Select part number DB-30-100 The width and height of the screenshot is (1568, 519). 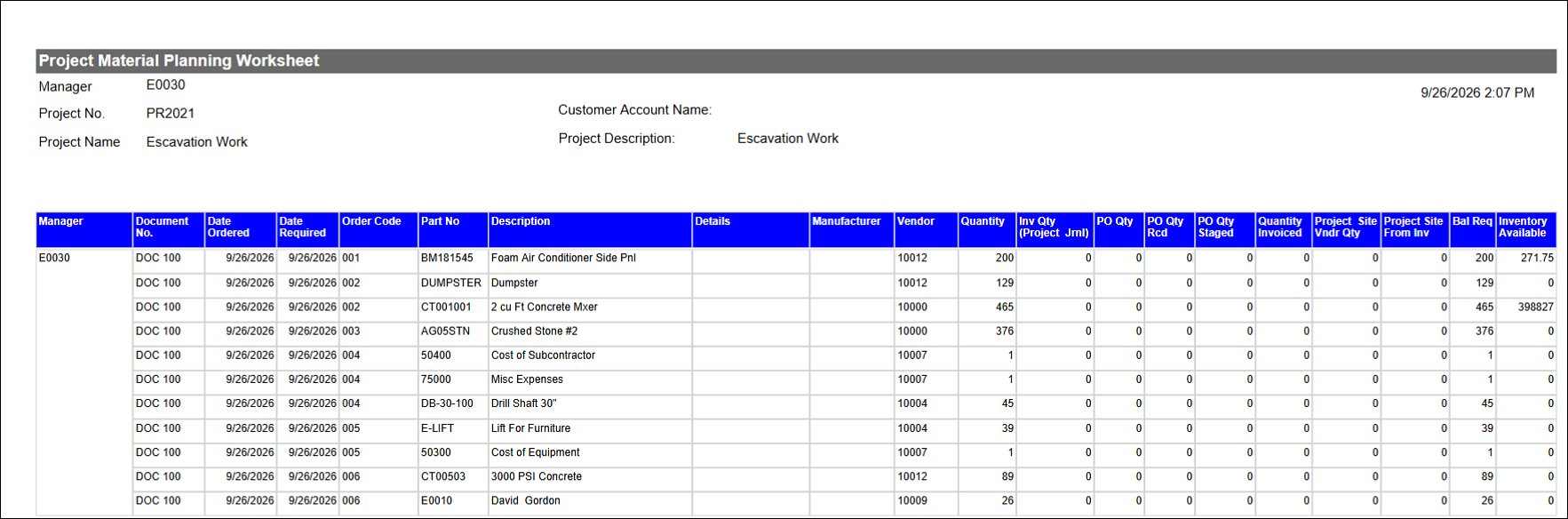447,403
